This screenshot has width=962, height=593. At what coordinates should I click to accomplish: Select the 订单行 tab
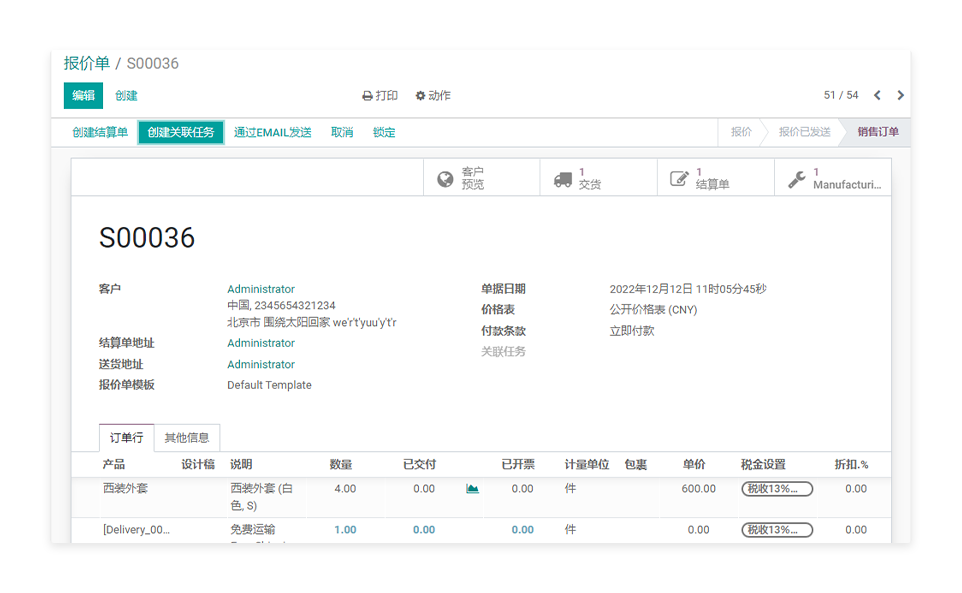coord(126,438)
